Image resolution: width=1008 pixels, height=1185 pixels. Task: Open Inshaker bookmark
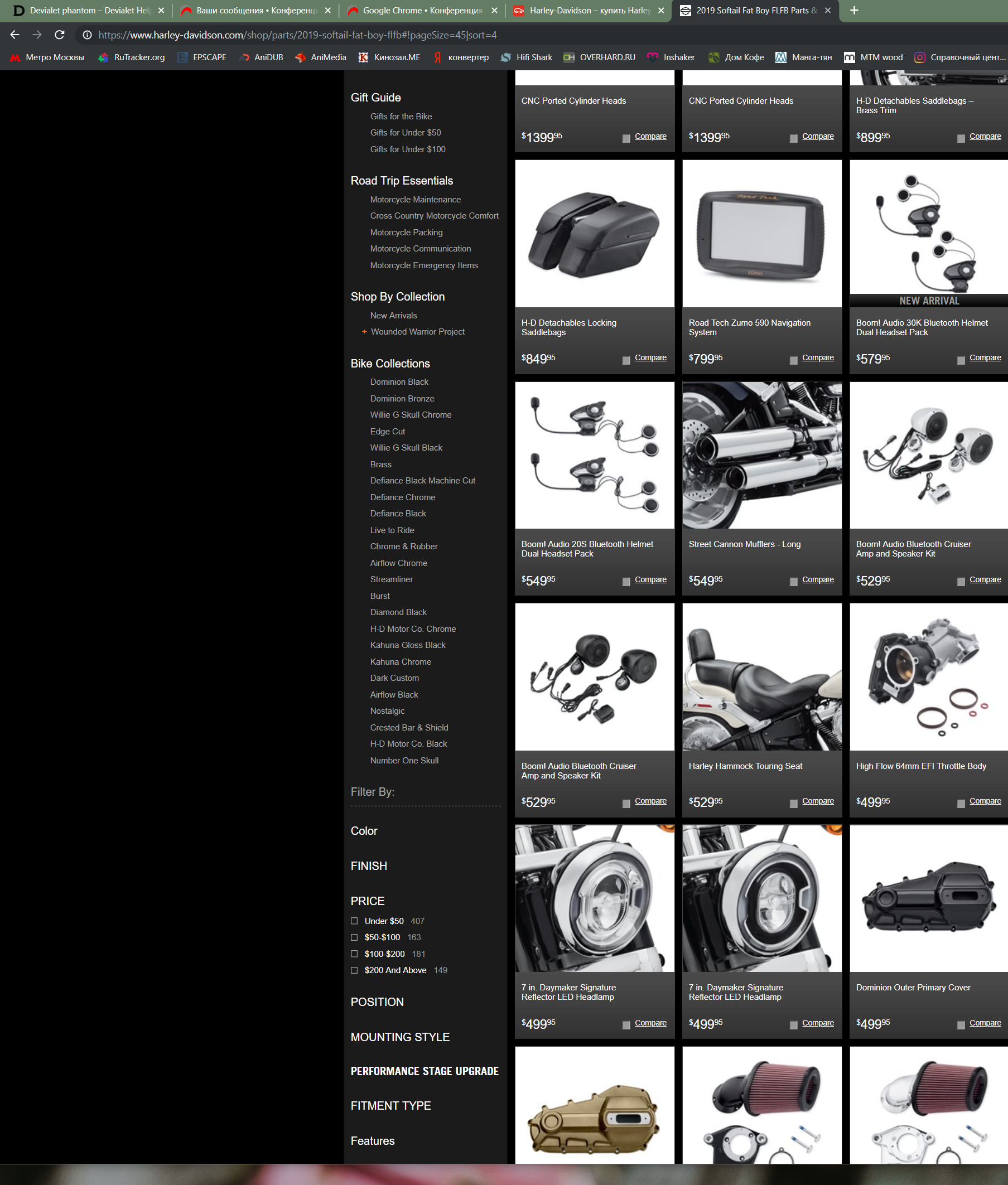671,57
